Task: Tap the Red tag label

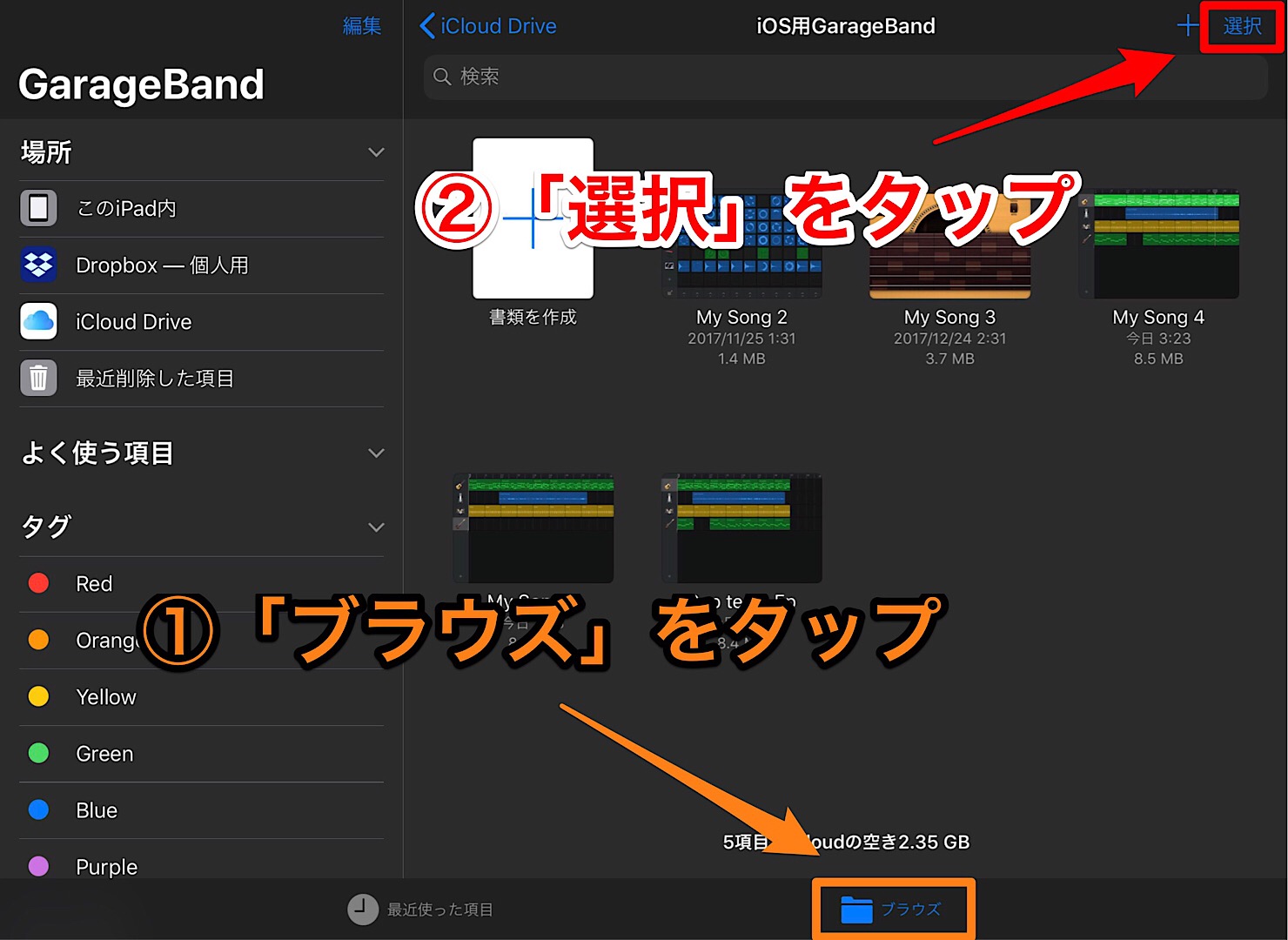Action: coord(94,583)
